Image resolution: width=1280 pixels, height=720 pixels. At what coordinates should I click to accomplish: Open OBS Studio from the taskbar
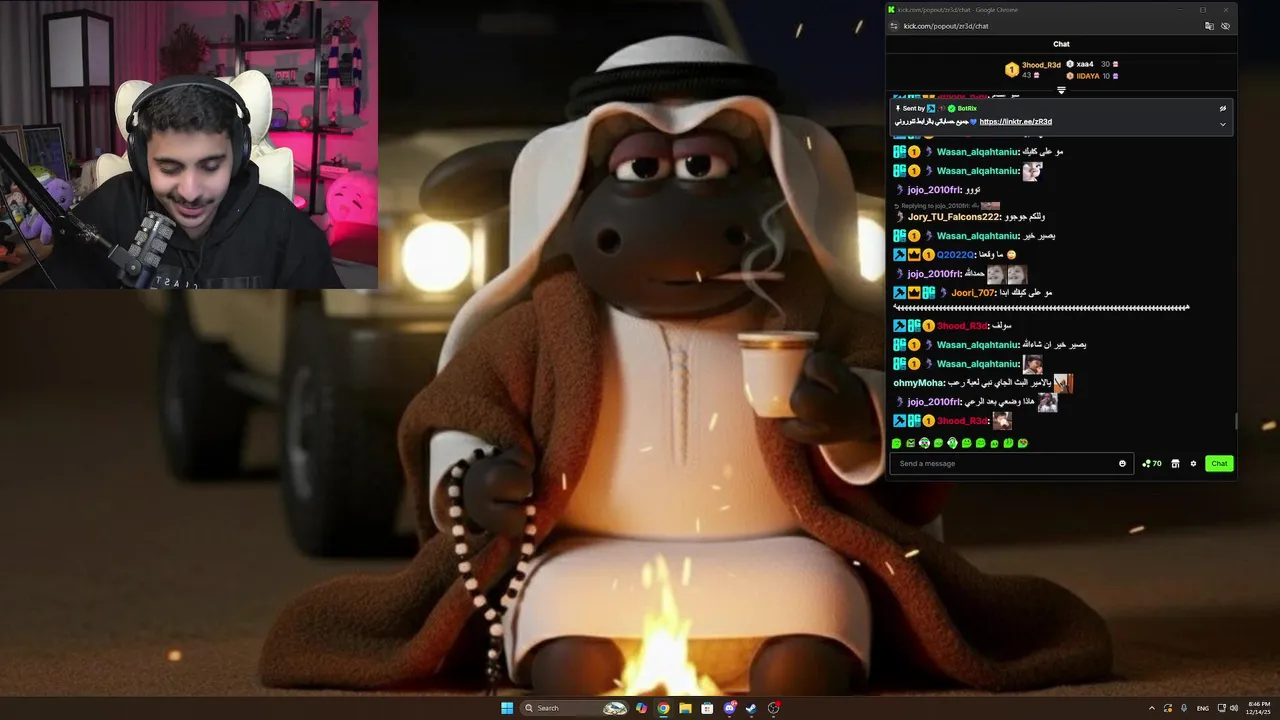(x=773, y=708)
